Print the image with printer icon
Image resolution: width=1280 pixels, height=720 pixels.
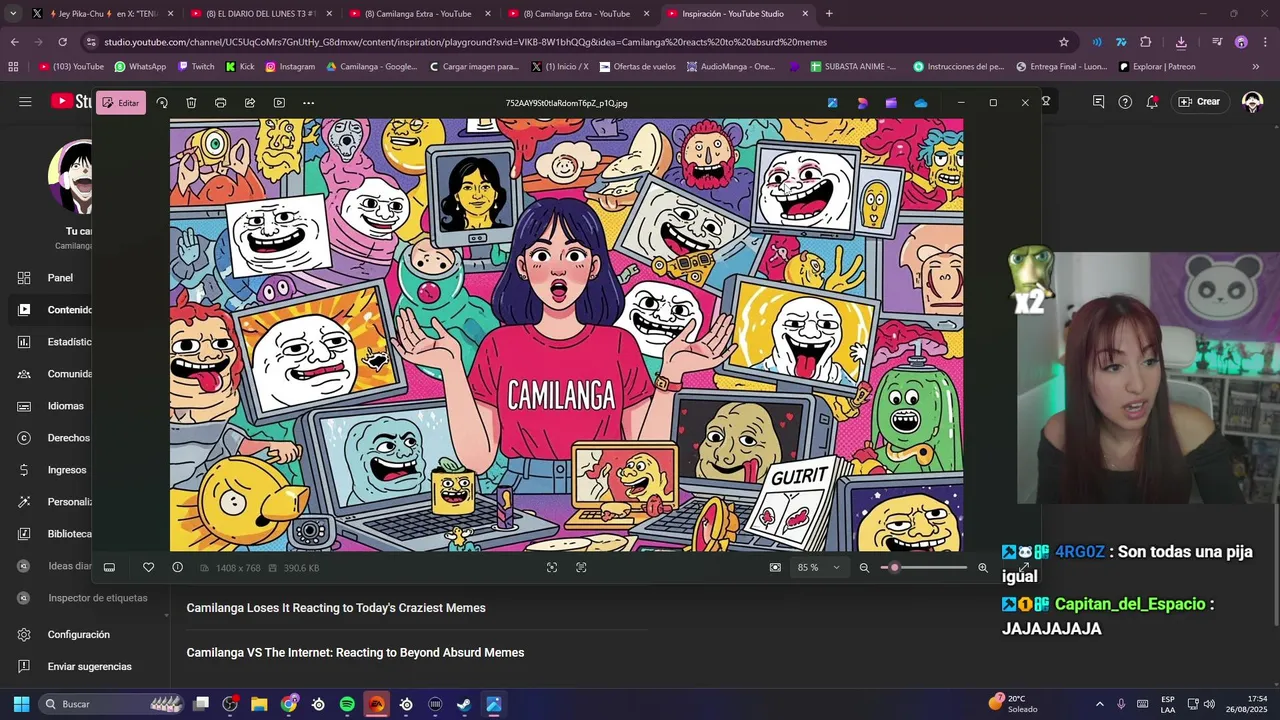[x=220, y=103]
